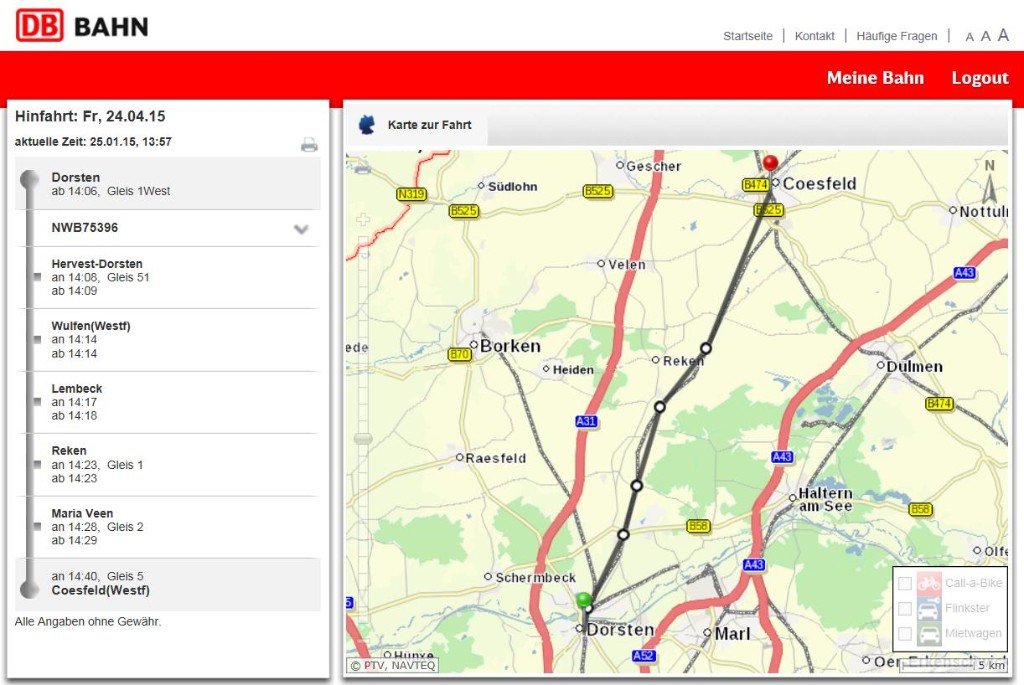
Task: Click the red destination pin at Coesfeld
Action: tap(769, 163)
